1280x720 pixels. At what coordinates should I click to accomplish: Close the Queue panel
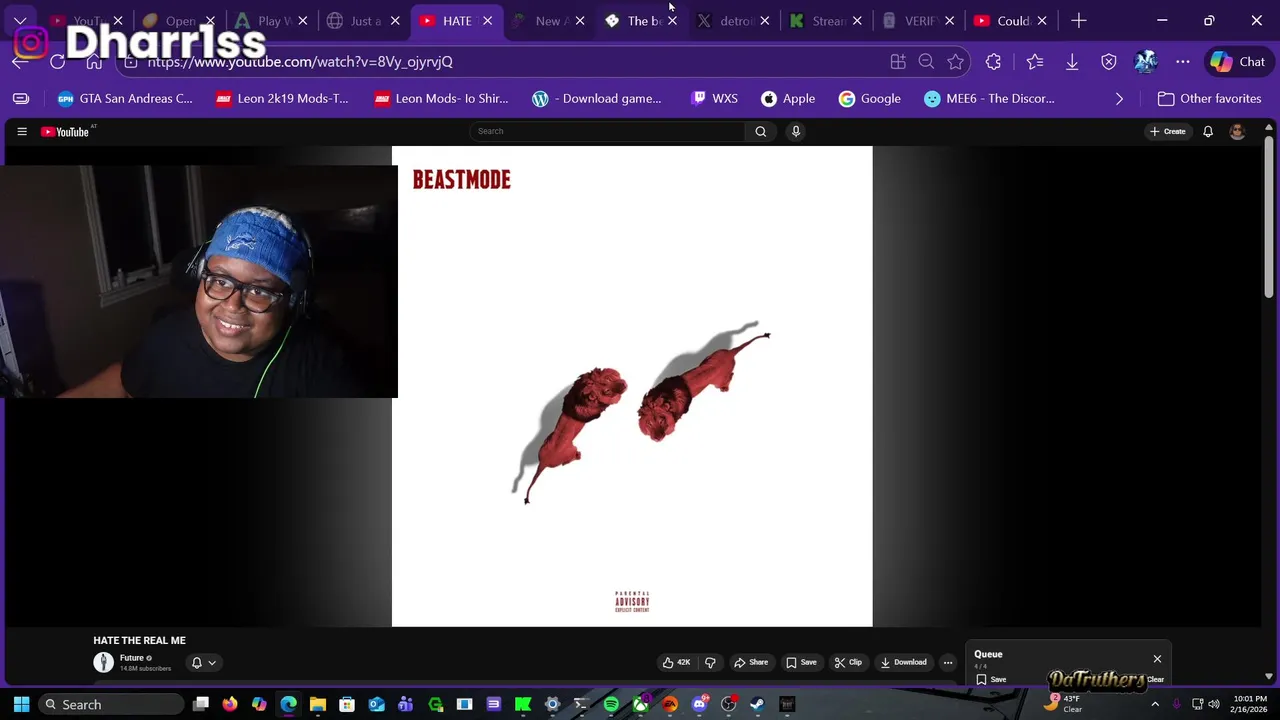(1157, 659)
